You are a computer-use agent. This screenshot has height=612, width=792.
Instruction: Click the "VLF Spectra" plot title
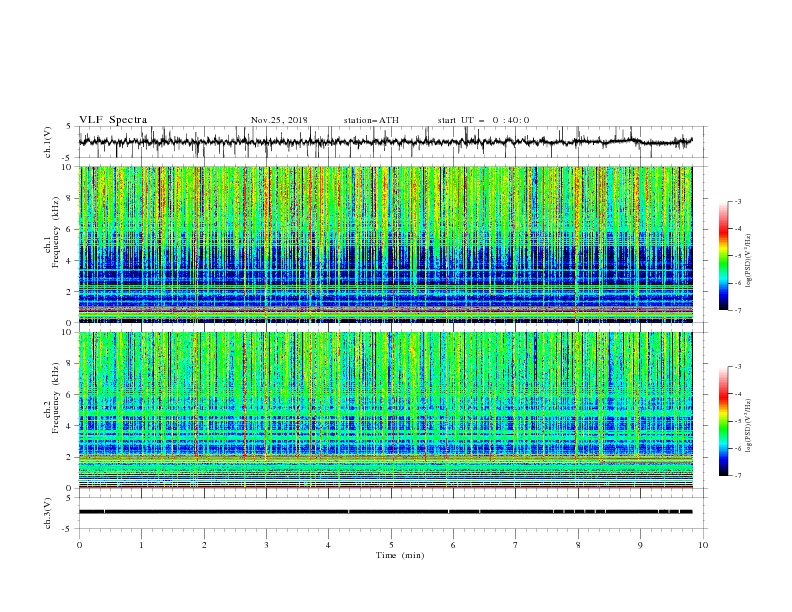click(113, 120)
